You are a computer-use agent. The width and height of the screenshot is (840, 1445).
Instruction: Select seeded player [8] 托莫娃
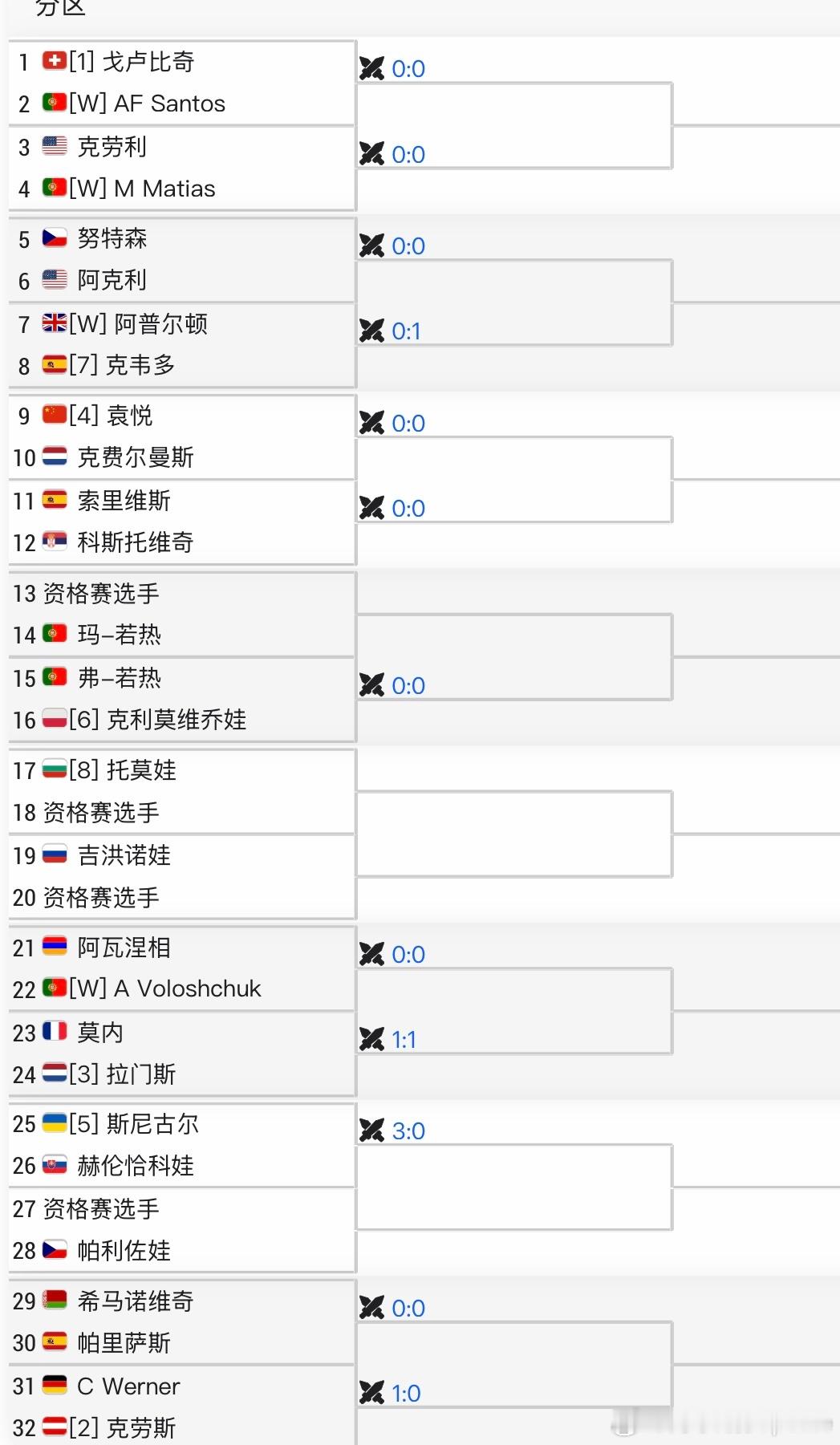tap(128, 769)
